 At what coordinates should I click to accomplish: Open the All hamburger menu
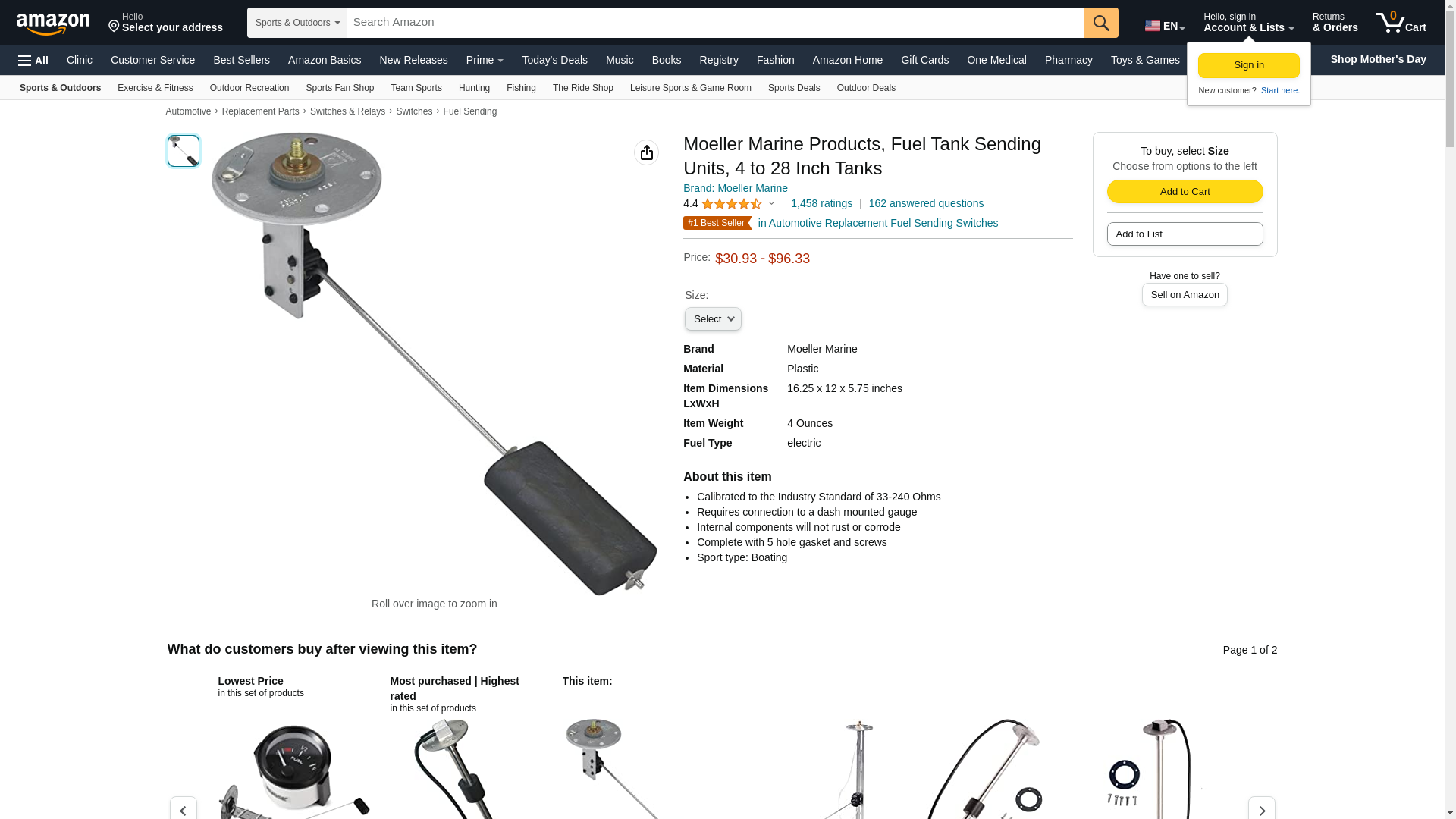[x=33, y=61]
